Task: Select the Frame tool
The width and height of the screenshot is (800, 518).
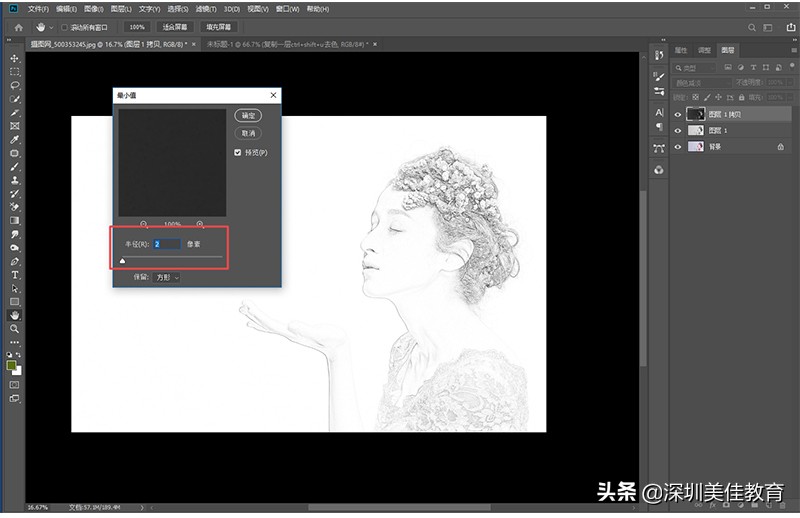Action: click(14, 126)
